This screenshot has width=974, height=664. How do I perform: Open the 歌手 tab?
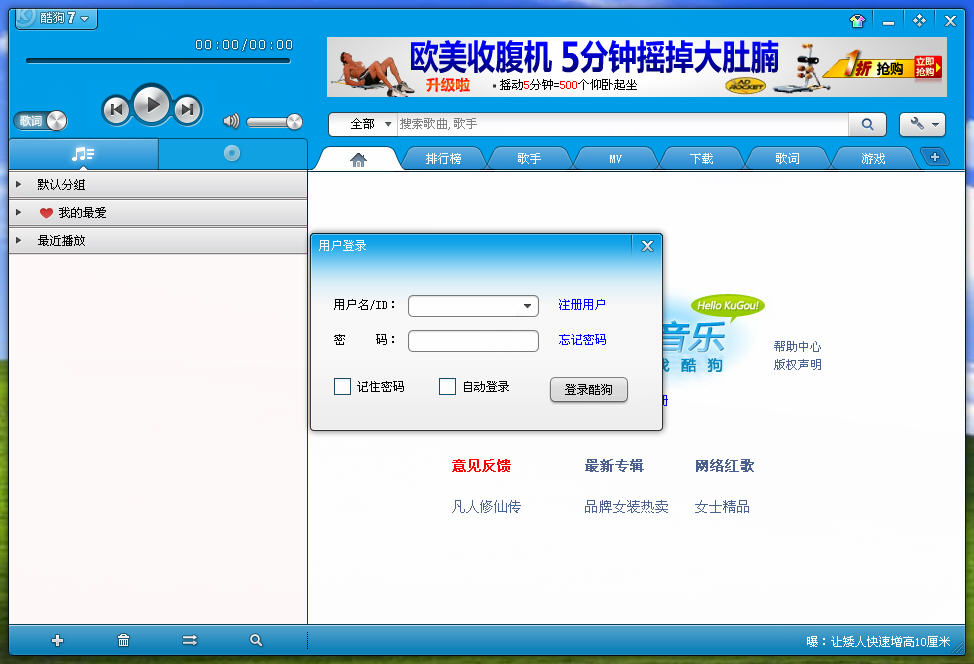click(x=529, y=159)
